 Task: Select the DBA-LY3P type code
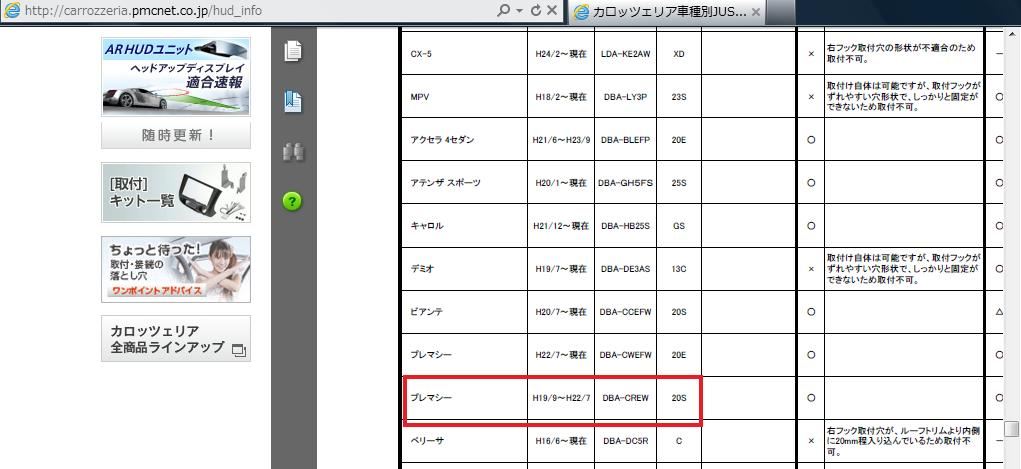pos(625,96)
